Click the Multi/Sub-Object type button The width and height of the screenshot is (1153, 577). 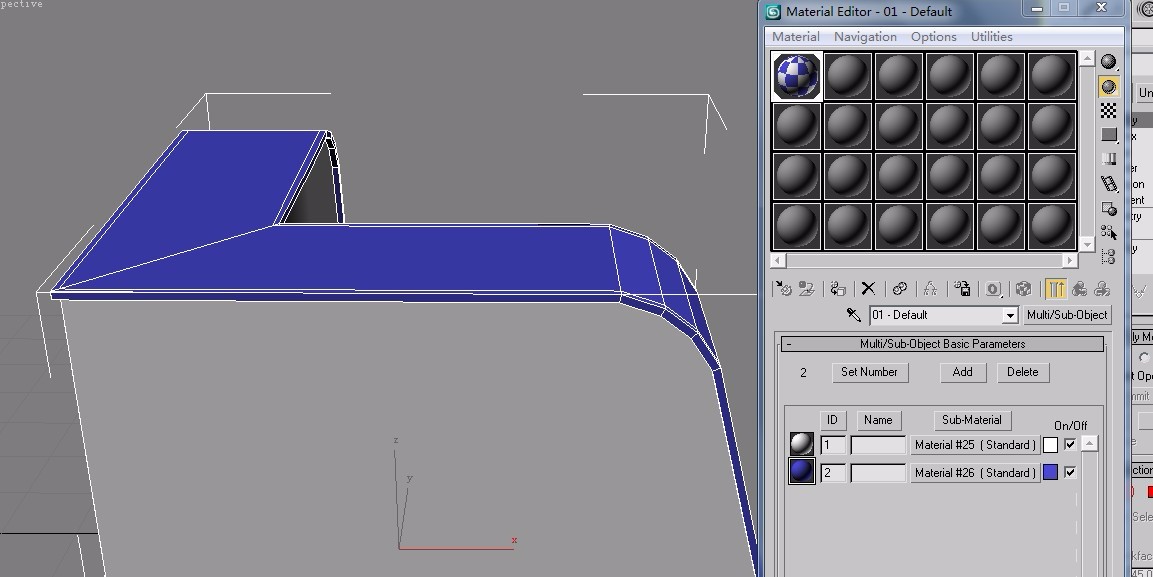(1066, 315)
